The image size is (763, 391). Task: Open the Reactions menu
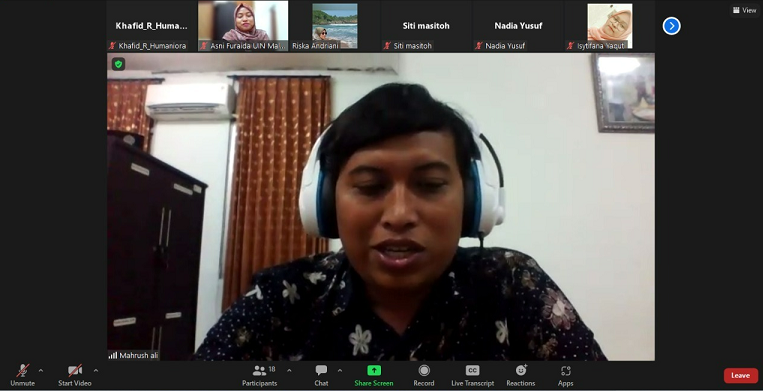(521, 375)
